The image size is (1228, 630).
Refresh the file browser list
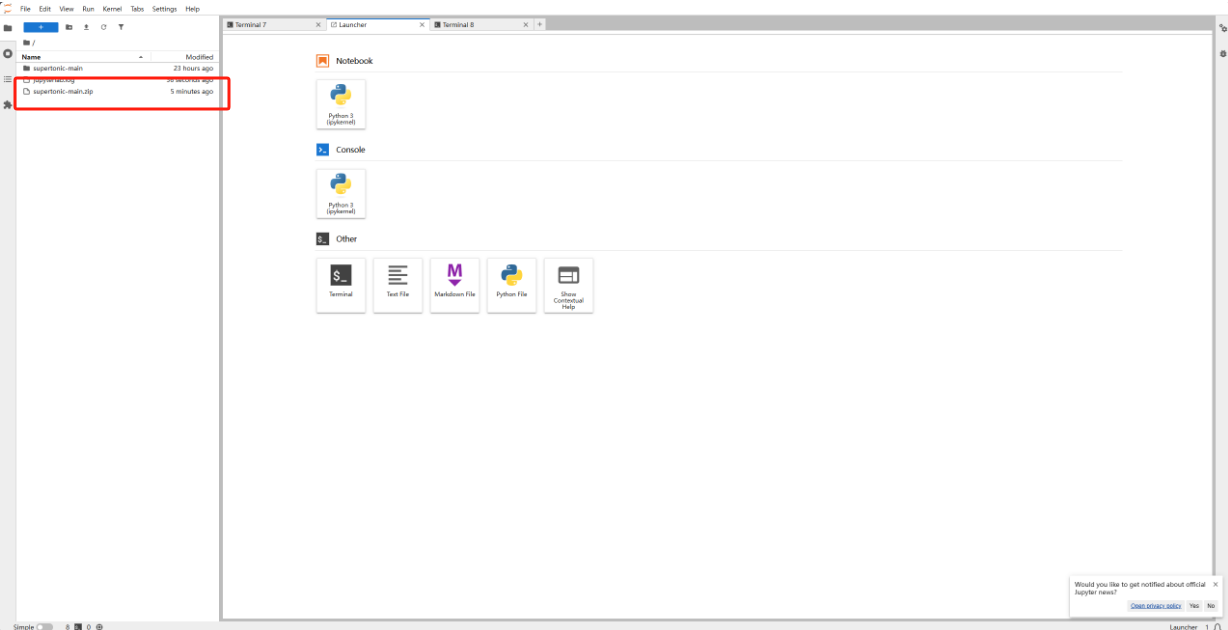point(103,27)
